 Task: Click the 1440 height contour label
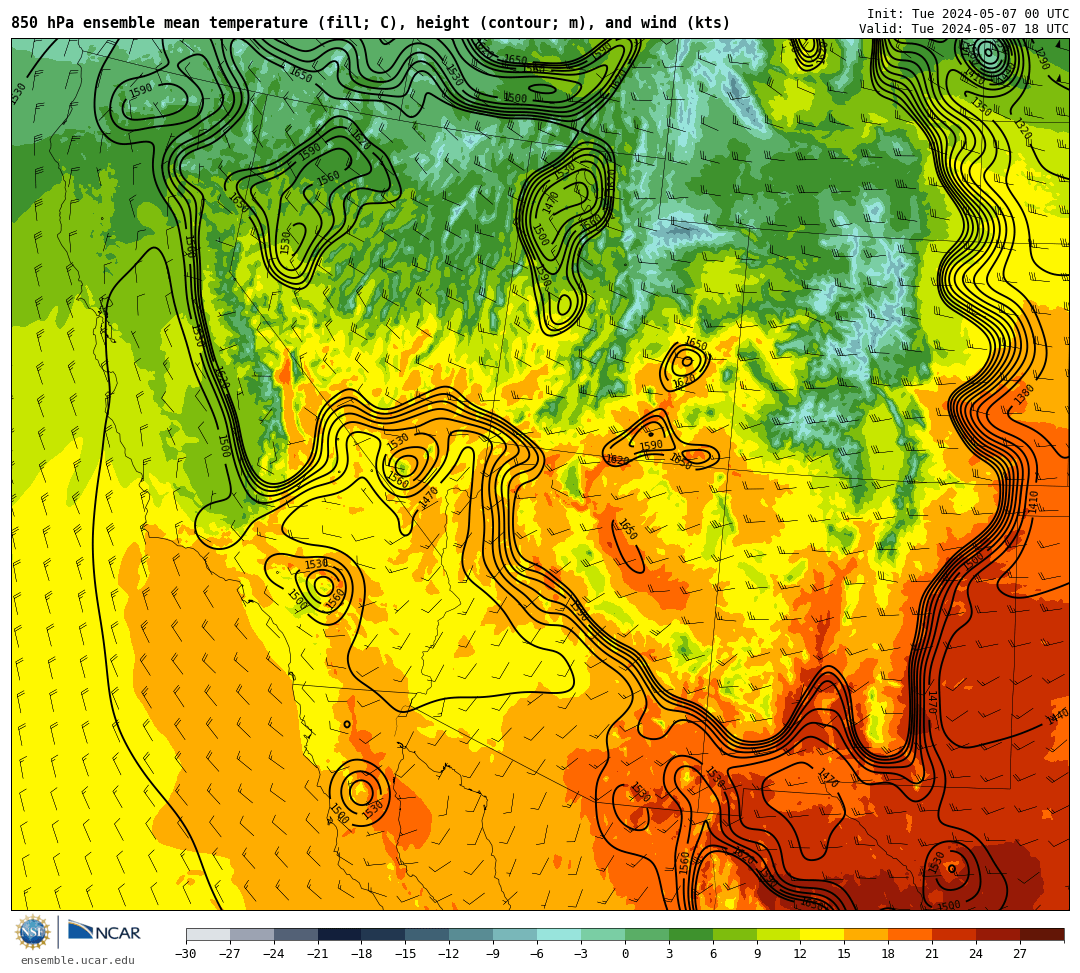pos(1058,717)
